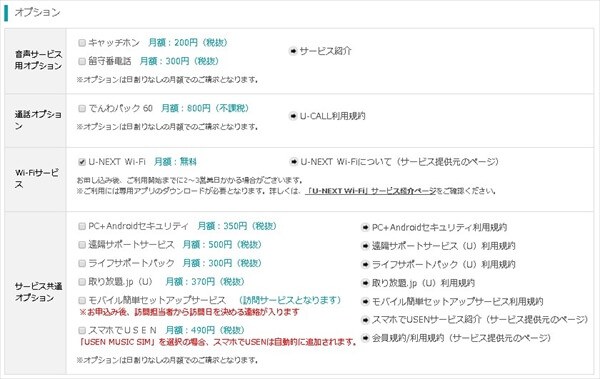This screenshot has width=600, height=379.
Task: Open the サービス紹介 link
Action: coord(325,51)
